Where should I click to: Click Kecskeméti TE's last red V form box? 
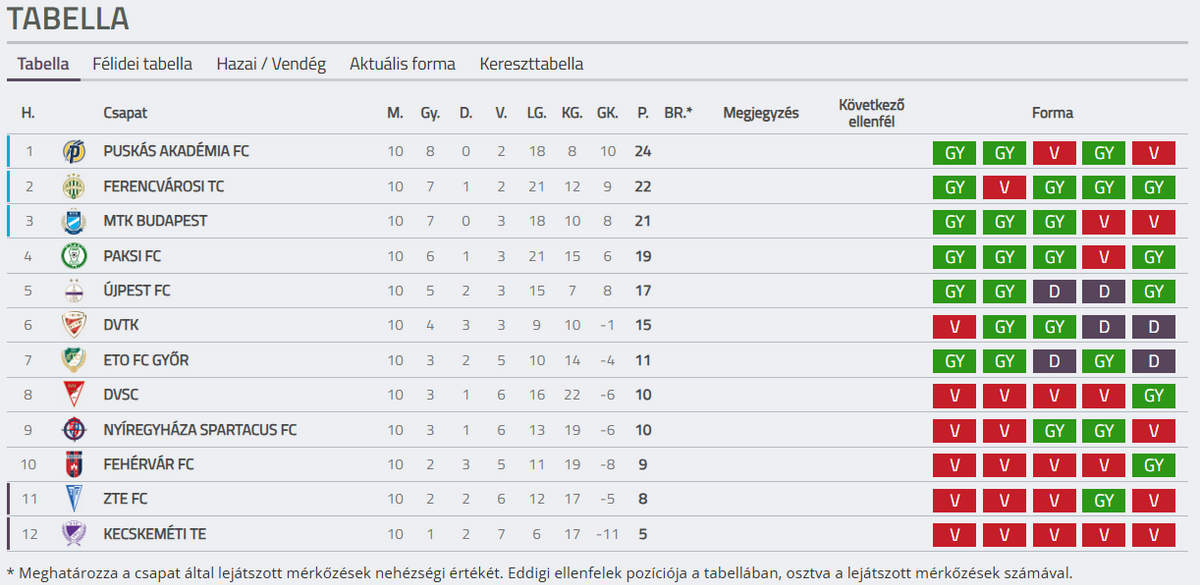click(1153, 534)
